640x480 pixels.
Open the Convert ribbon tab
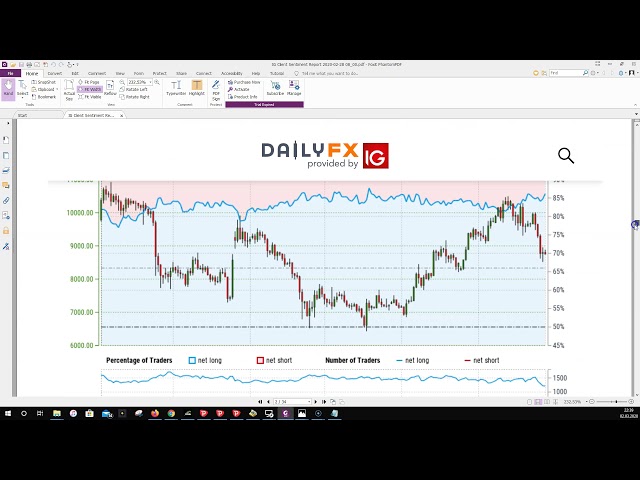(x=54, y=73)
